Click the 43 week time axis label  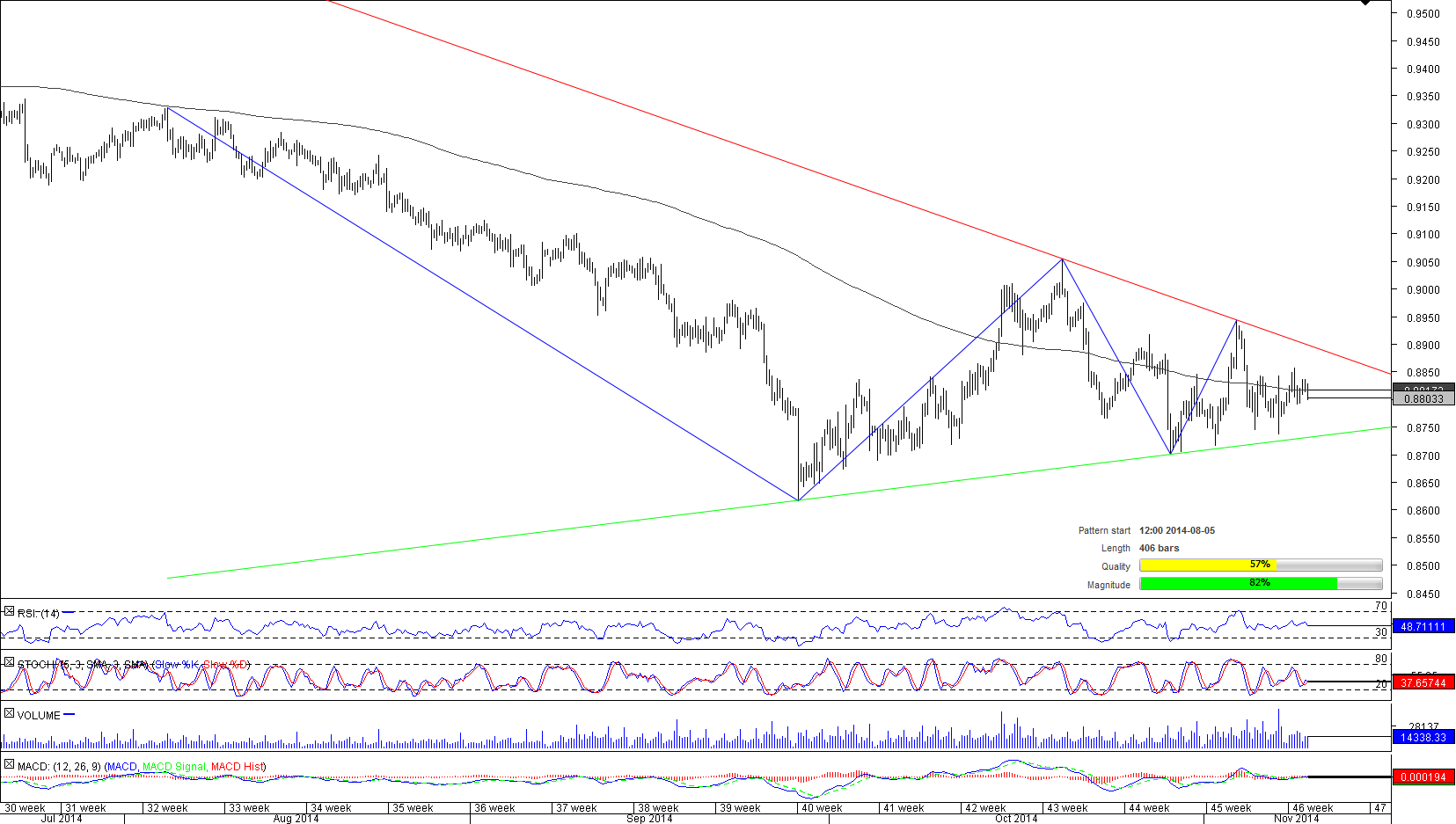tap(1067, 807)
